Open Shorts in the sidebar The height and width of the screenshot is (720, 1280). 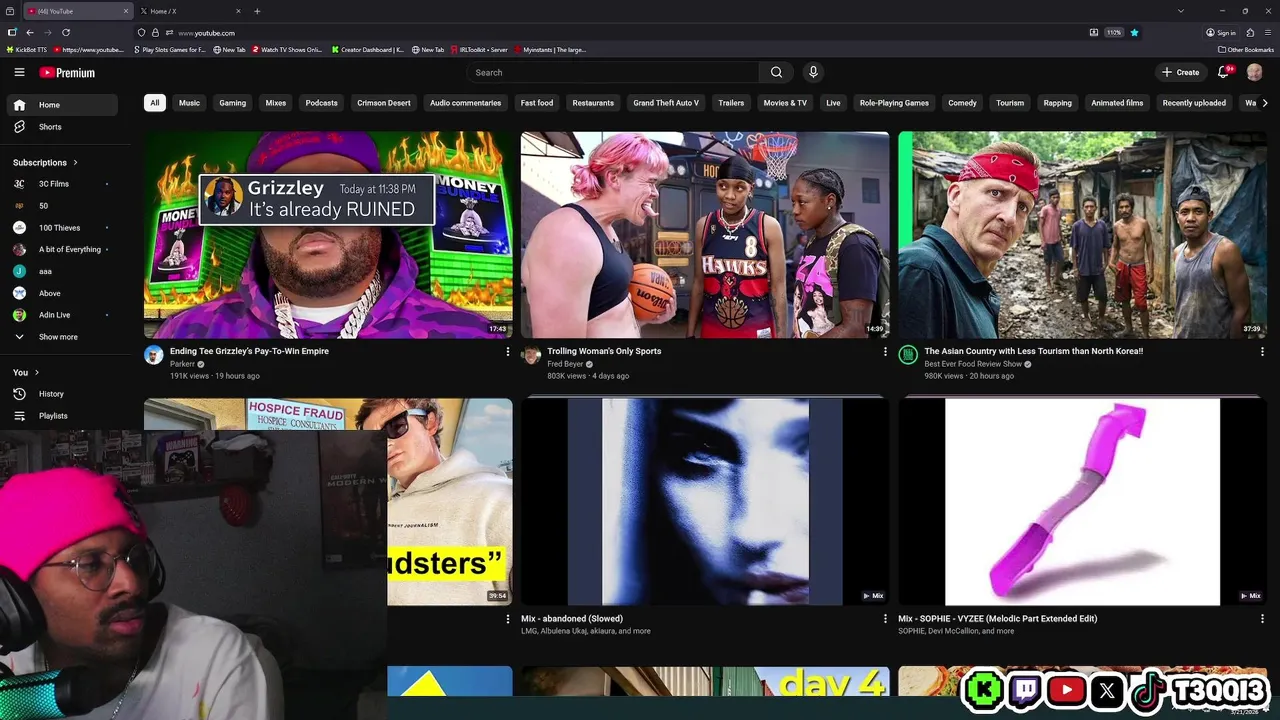(x=62, y=127)
